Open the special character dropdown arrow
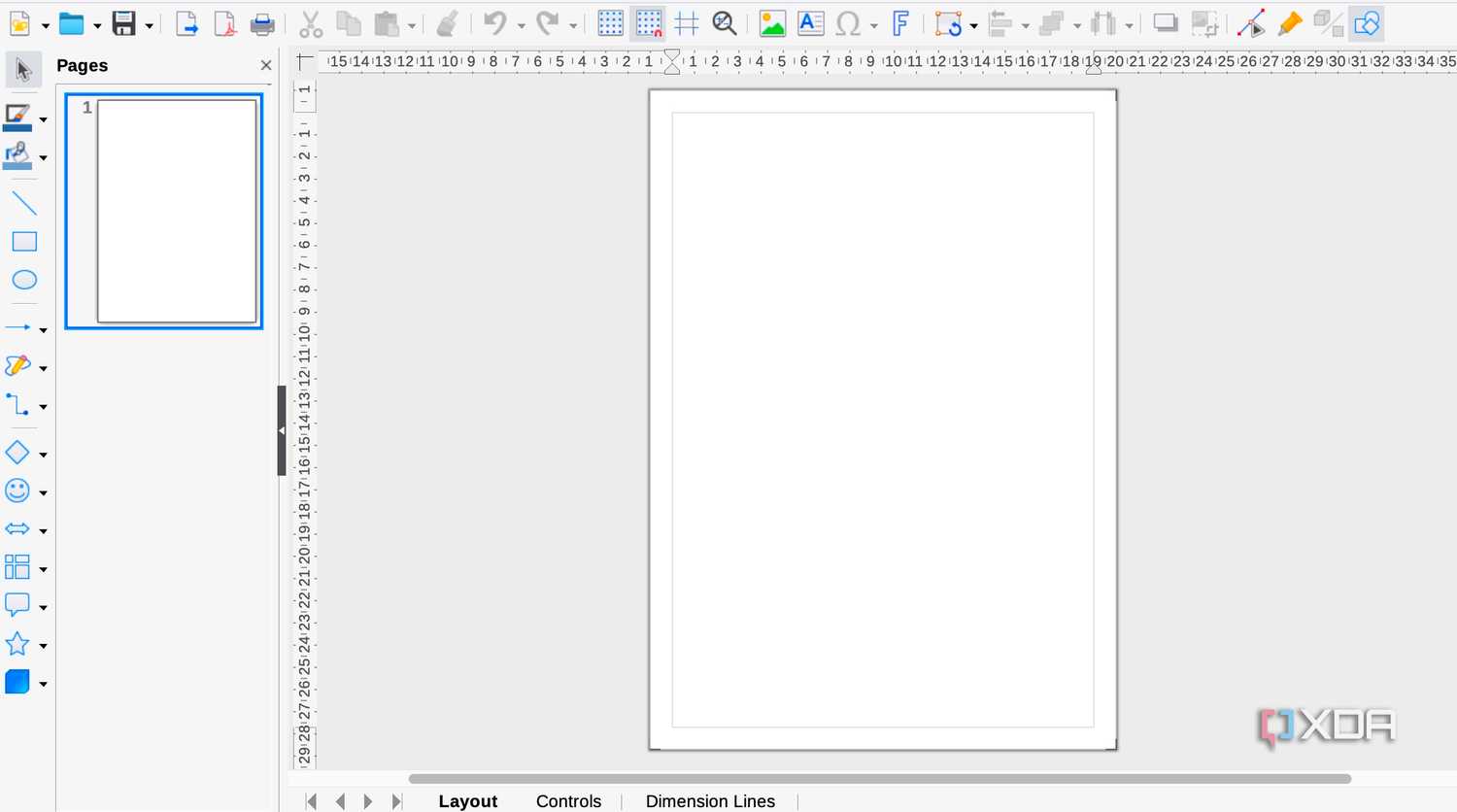This screenshot has width=1457, height=812. pos(873,25)
